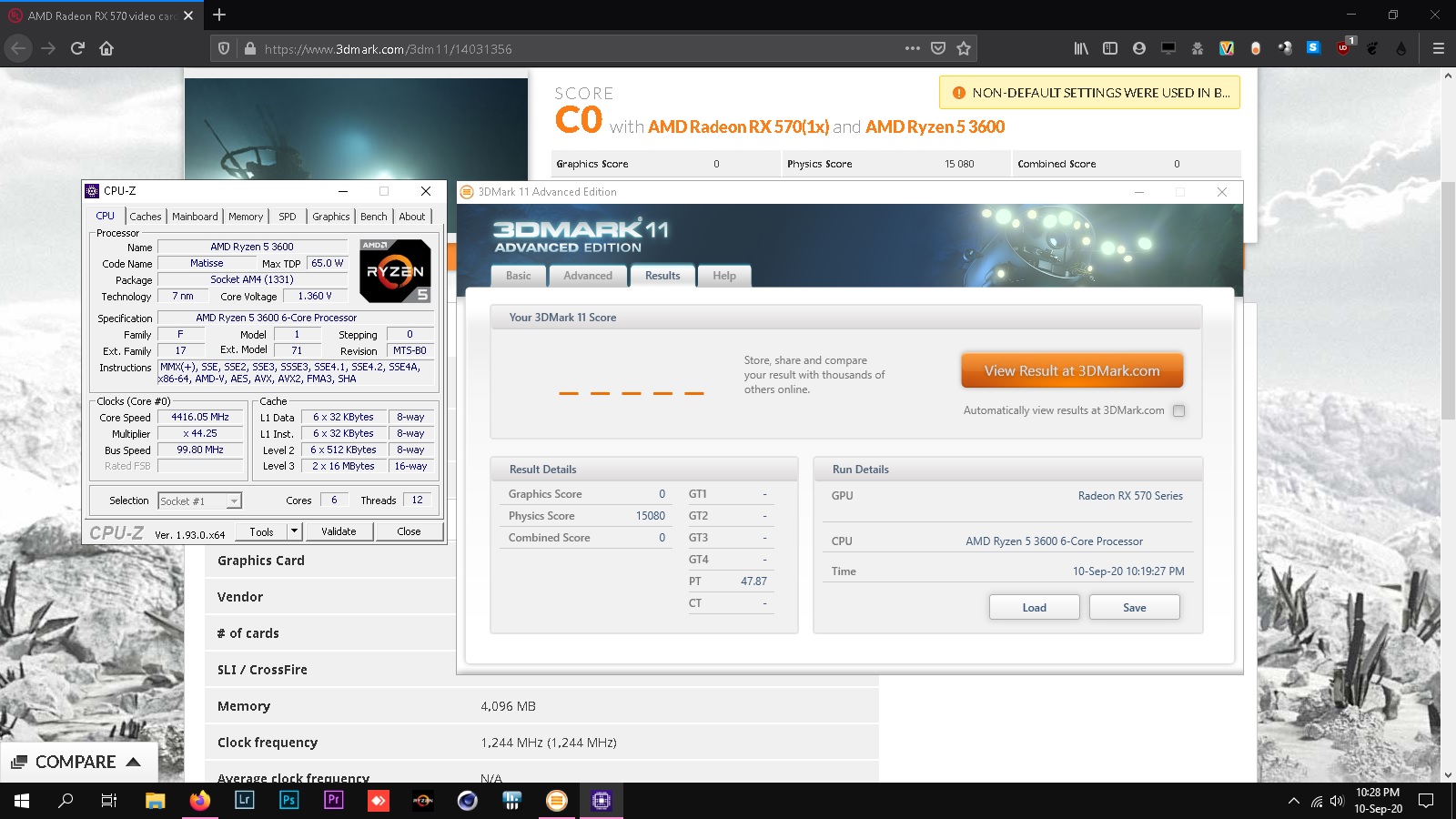The width and height of the screenshot is (1456, 819).
Task: Enable automatically view results at 3DMark.com
Action: pos(1178,410)
